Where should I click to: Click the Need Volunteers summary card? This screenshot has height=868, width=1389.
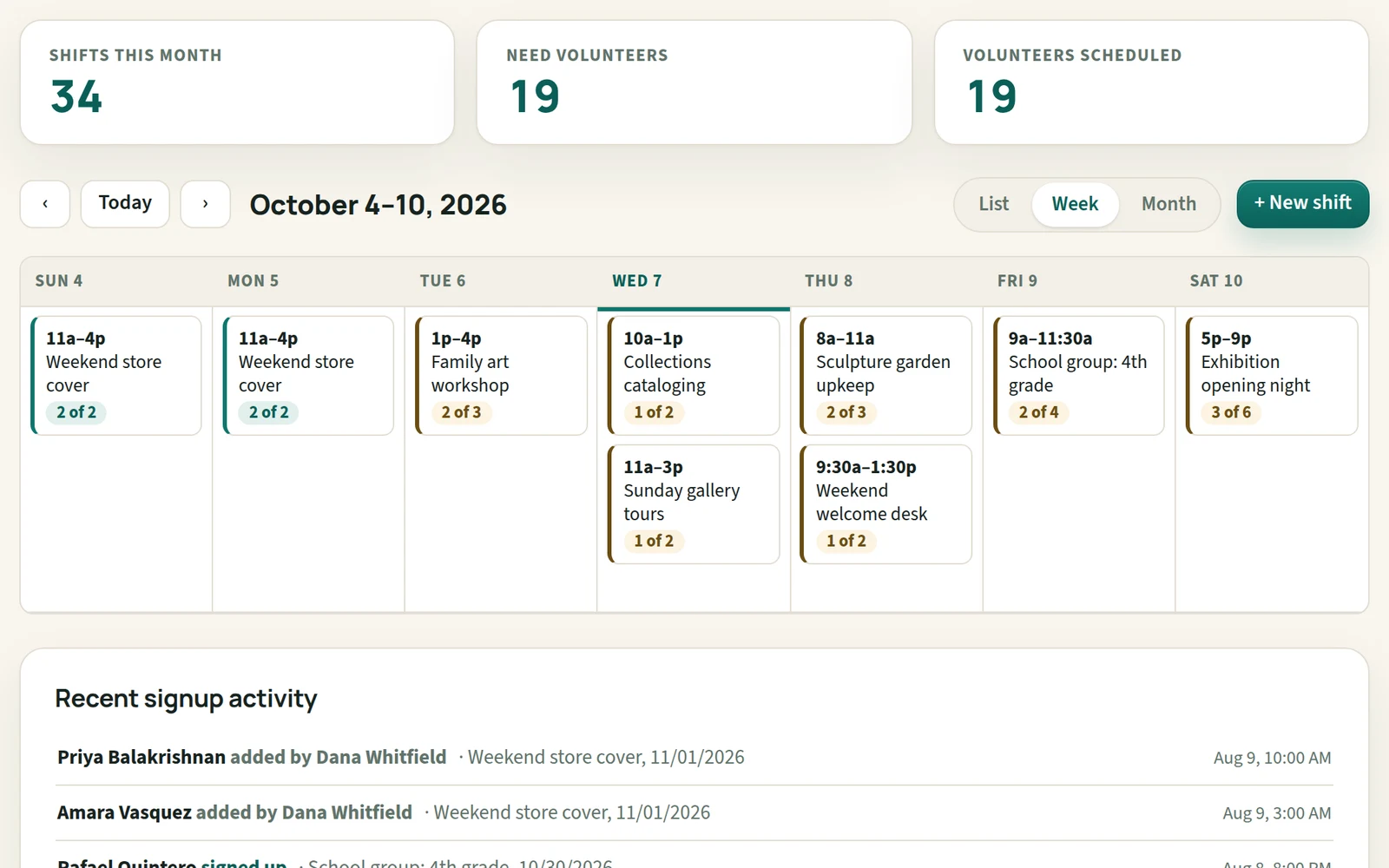point(694,82)
